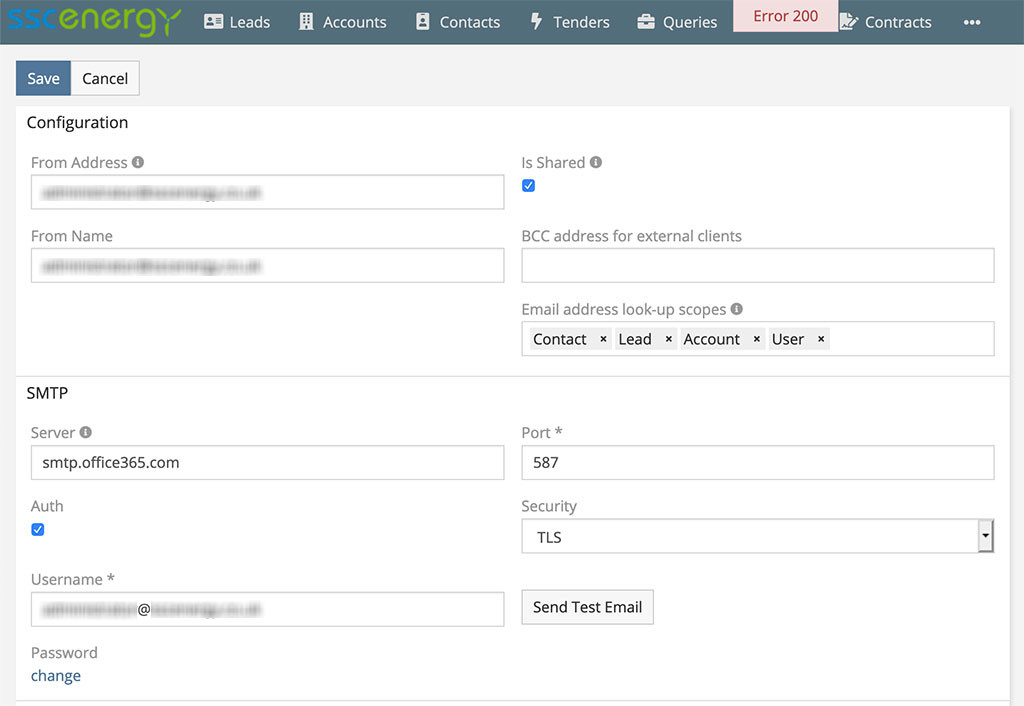Click info icon next to Server label
The image size is (1024, 706).
85,432
